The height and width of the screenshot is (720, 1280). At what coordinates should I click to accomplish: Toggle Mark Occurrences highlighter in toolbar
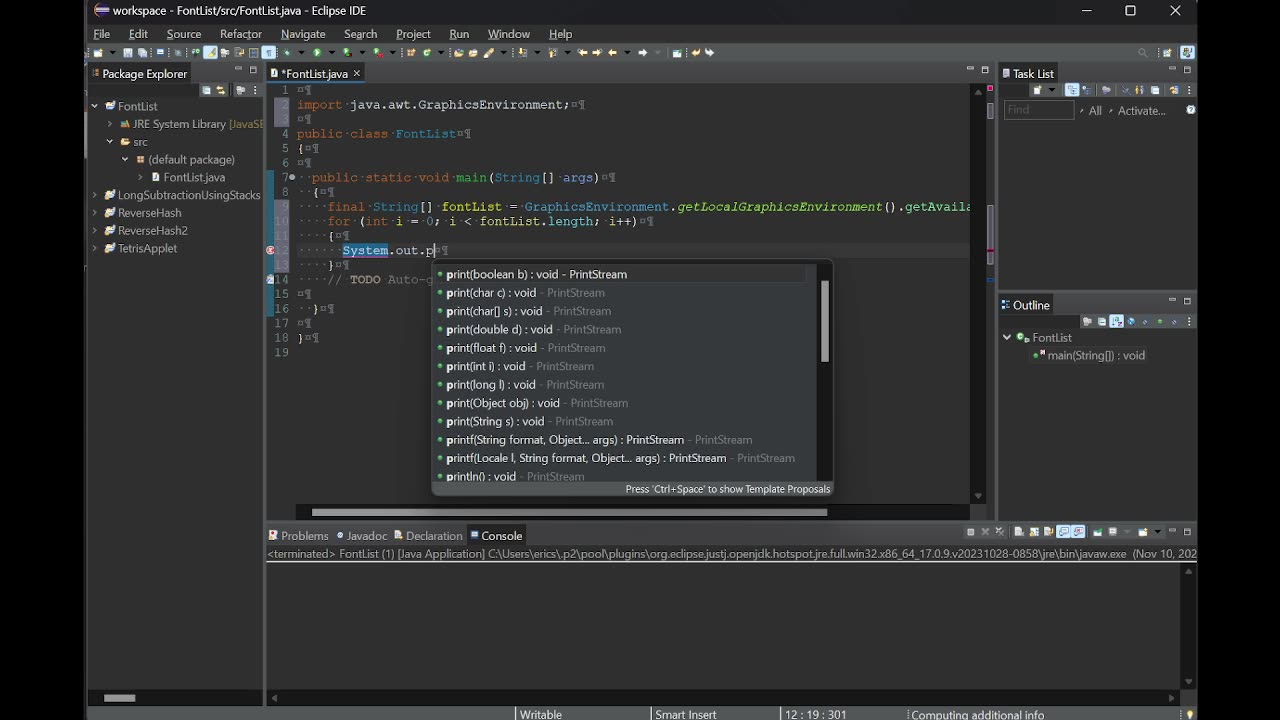tap(210, 52)
